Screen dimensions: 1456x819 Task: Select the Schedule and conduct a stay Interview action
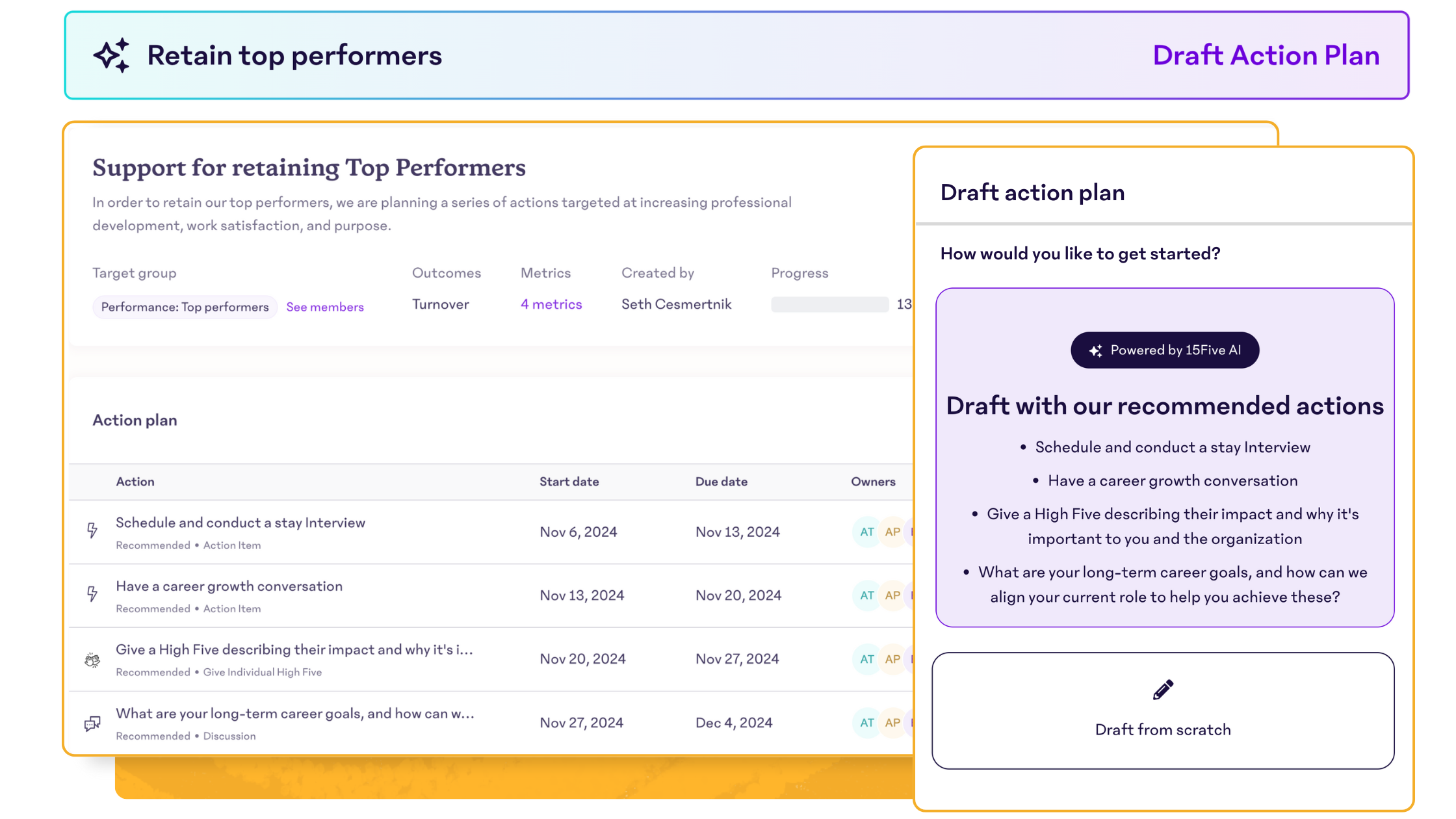(x=240, y=522)
